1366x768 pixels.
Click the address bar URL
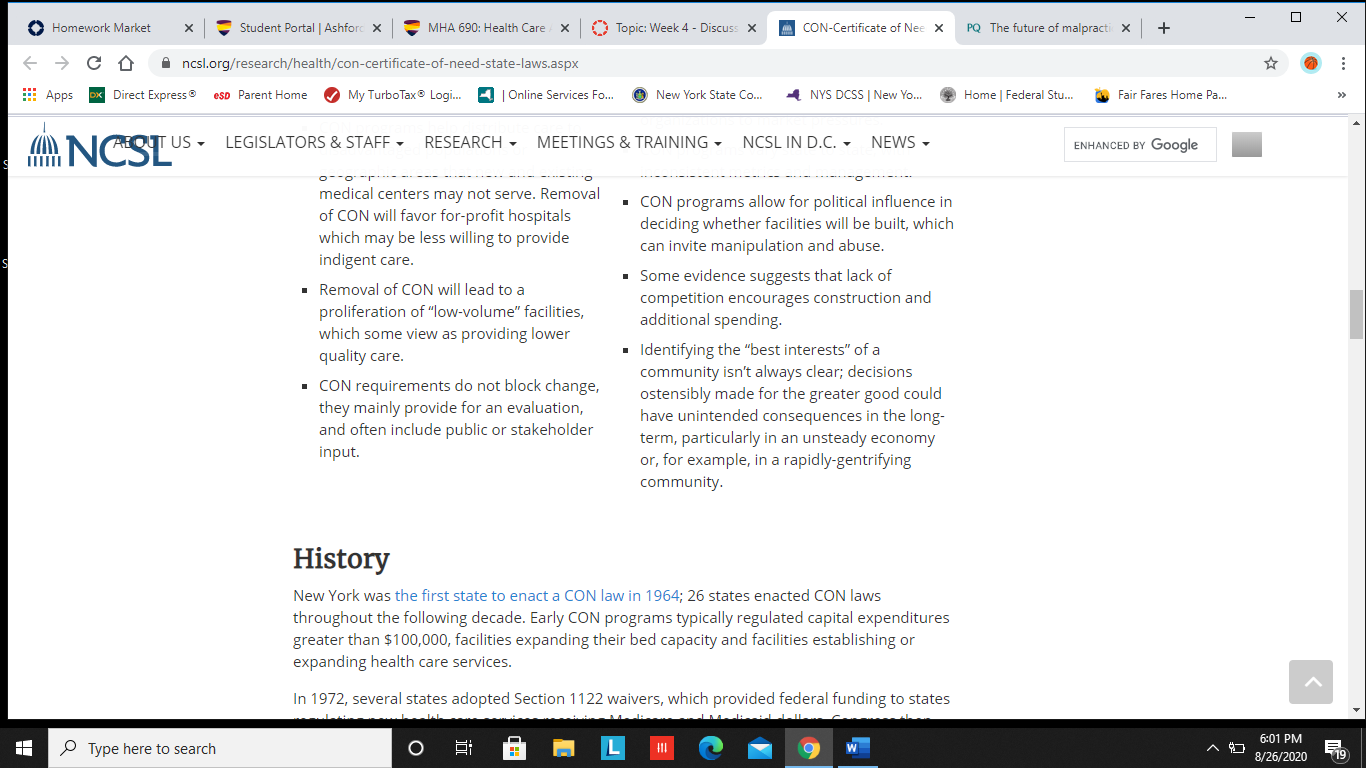pyautogui.click(x=380, y=63)
